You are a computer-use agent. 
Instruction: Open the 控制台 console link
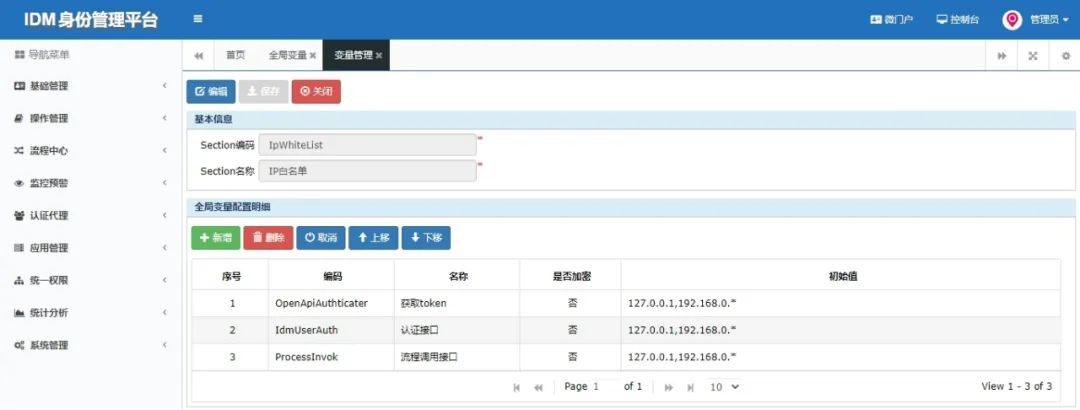958,20
